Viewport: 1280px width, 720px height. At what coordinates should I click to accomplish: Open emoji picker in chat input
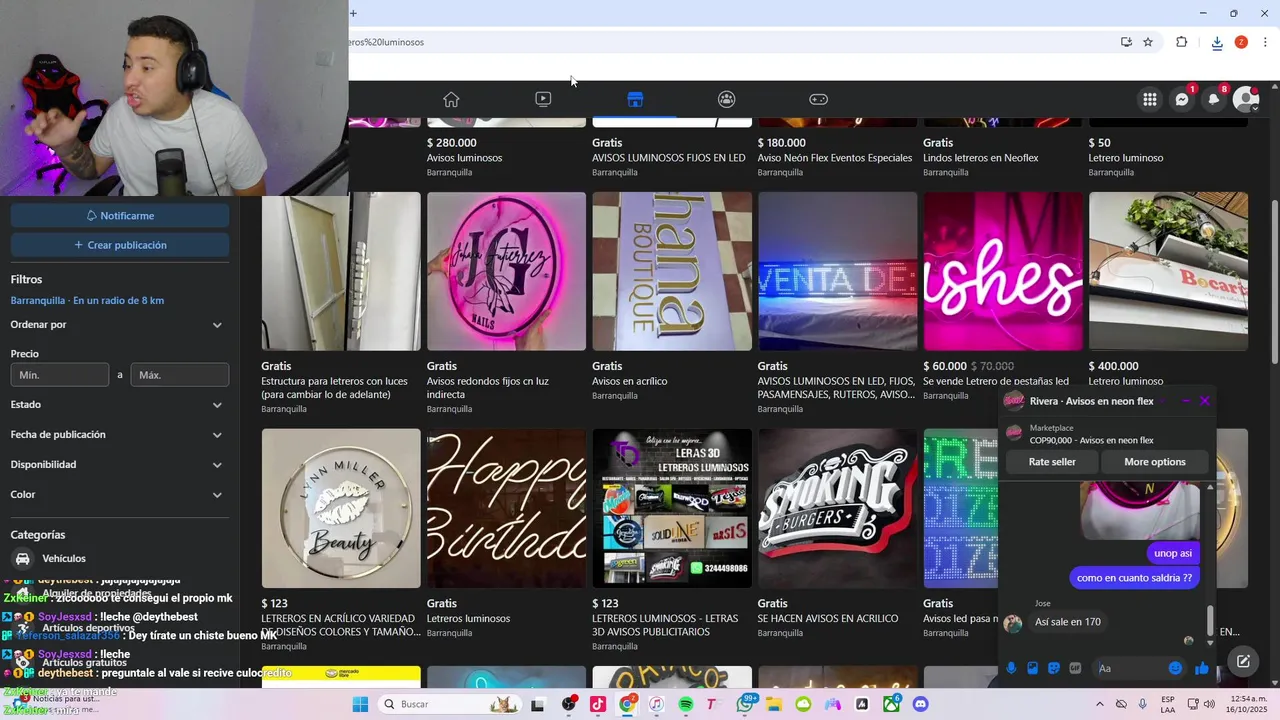[1176, 668]
